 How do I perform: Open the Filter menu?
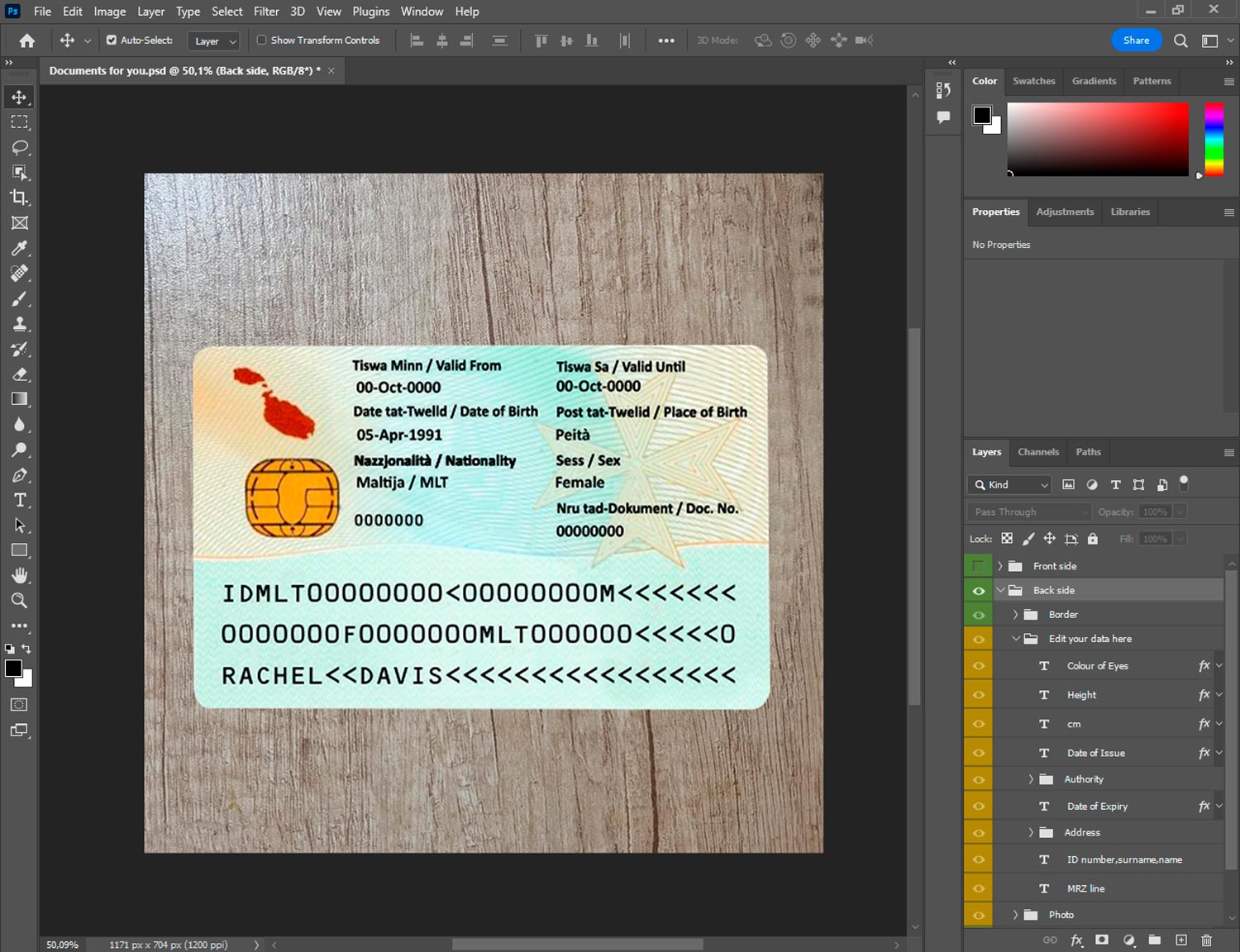[265, 12]
